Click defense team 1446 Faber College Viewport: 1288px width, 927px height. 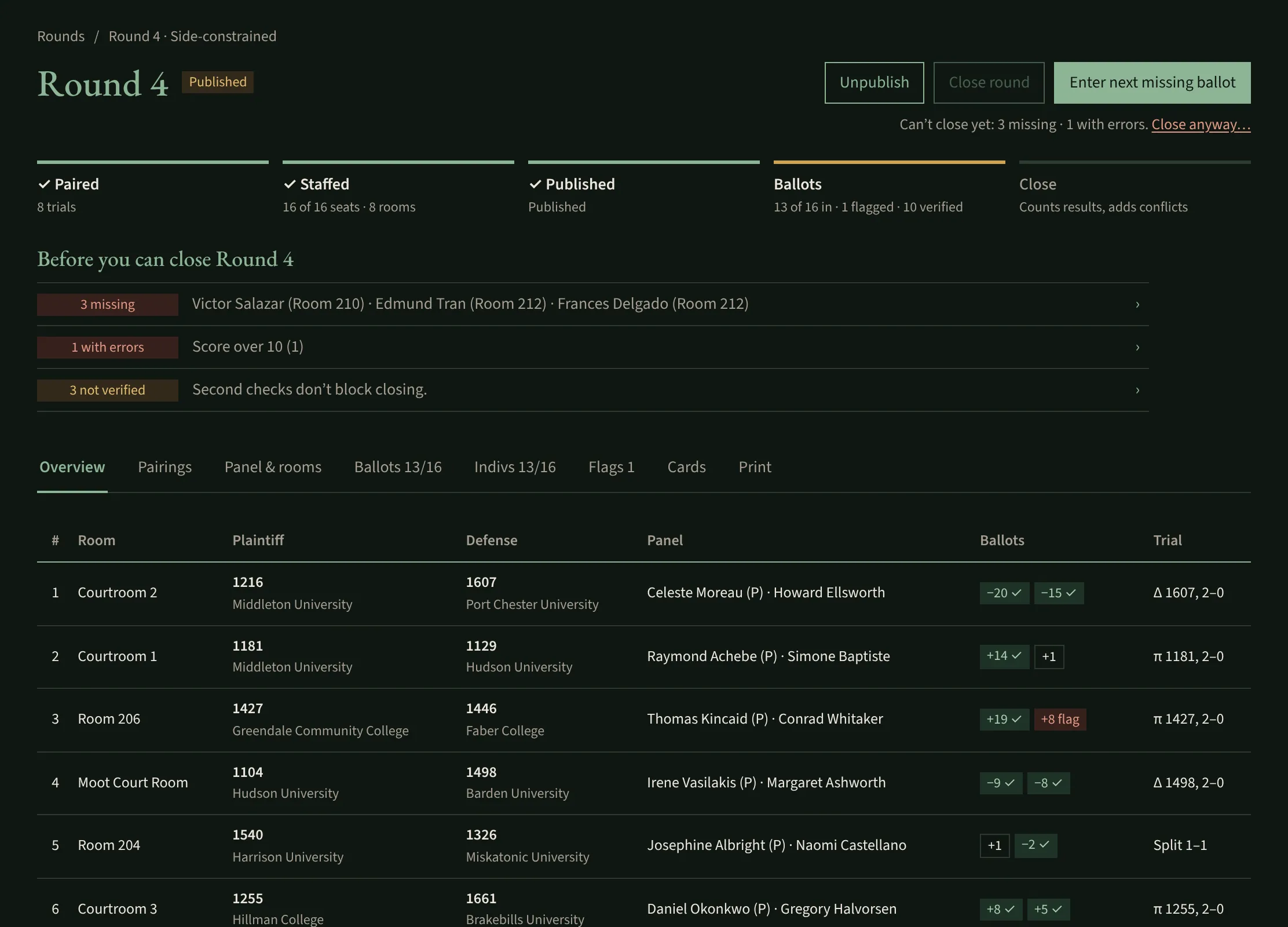point(505,719)
